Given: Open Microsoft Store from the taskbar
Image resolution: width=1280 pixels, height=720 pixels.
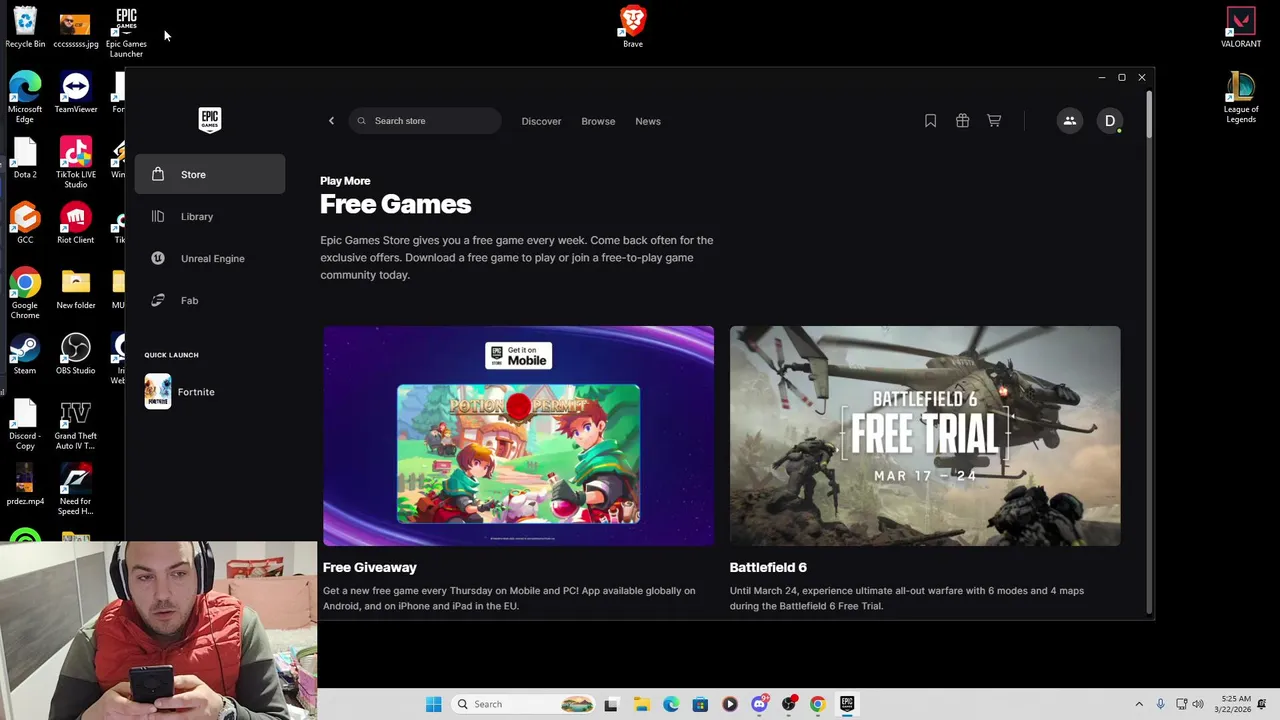Looking at the screenshot, I should (x=700, y=704).
